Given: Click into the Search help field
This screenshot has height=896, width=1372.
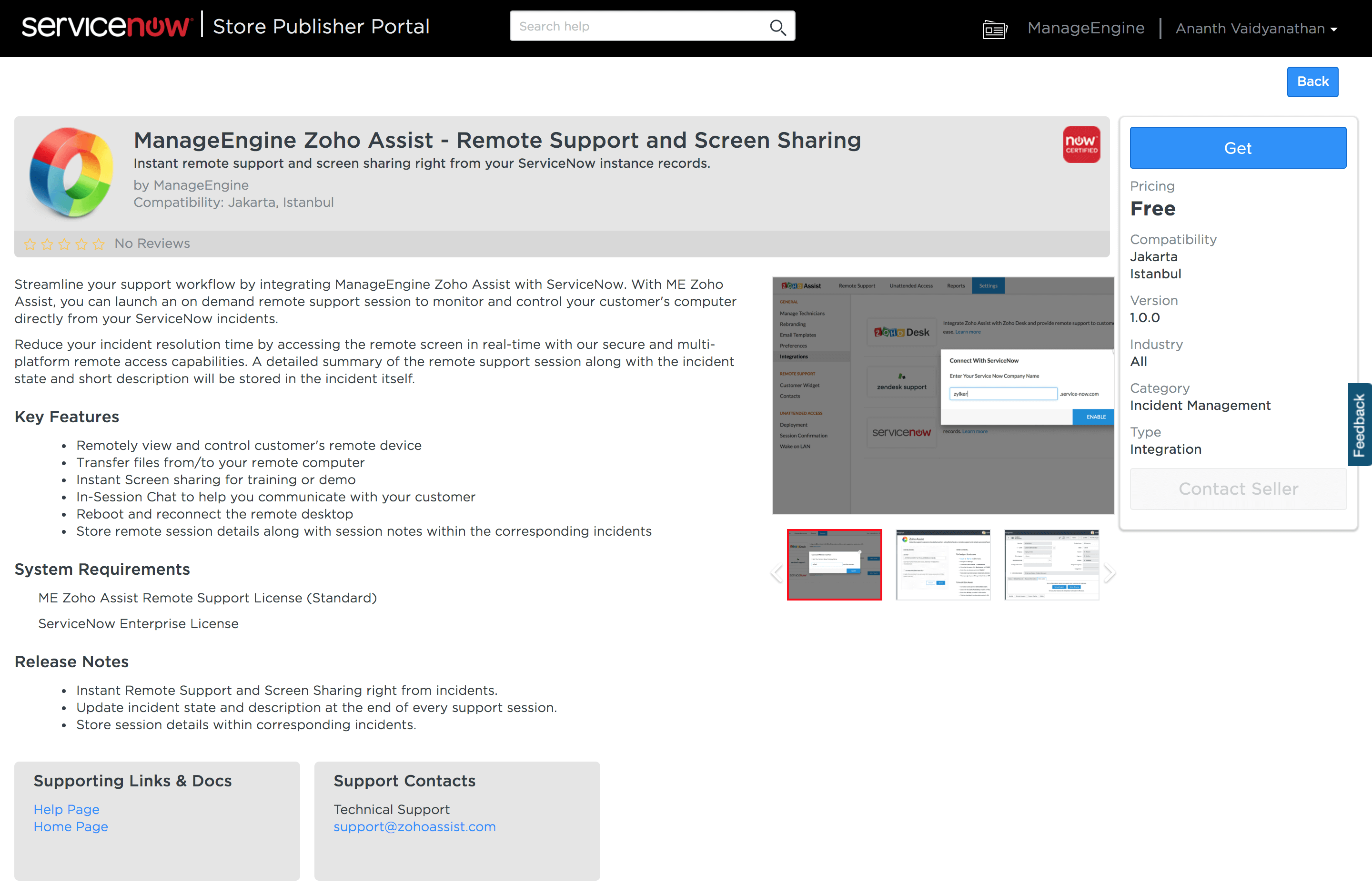Looking at the screenshot, I should click(640, 27).
